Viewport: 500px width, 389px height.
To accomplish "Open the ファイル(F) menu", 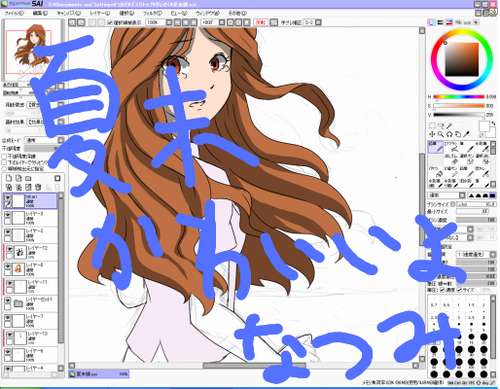I will click(x=14, y=13).
